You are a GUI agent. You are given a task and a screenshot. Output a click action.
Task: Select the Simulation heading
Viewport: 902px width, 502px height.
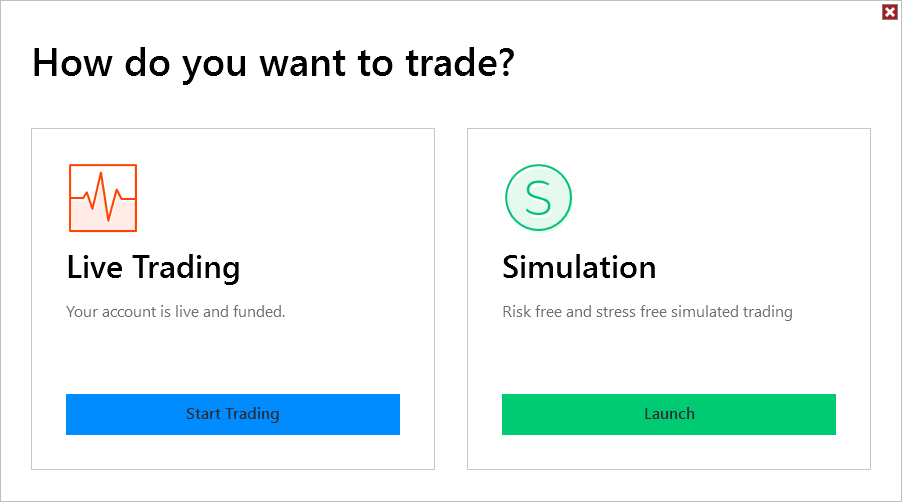579,268
